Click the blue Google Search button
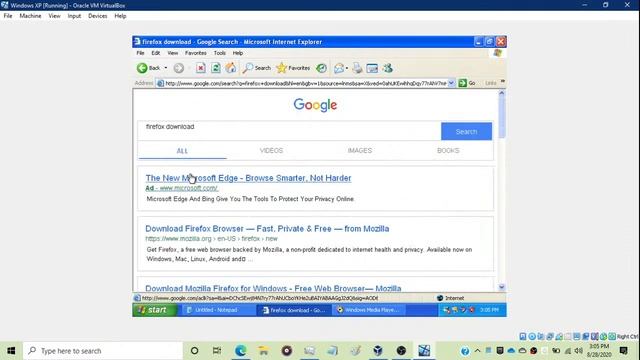The width and height of the screenshot is (640, 360). 466,131
